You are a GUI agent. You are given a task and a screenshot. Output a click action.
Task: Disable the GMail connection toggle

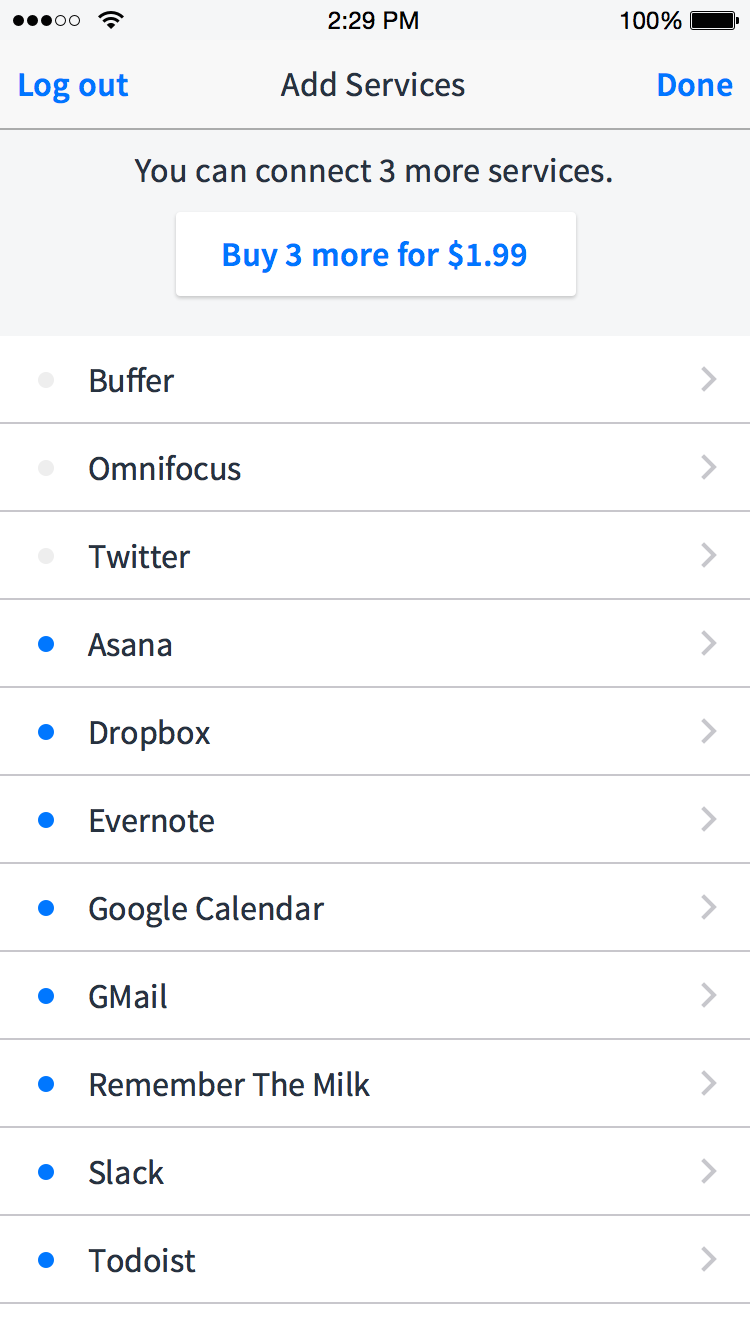click(x=46, y=995)
